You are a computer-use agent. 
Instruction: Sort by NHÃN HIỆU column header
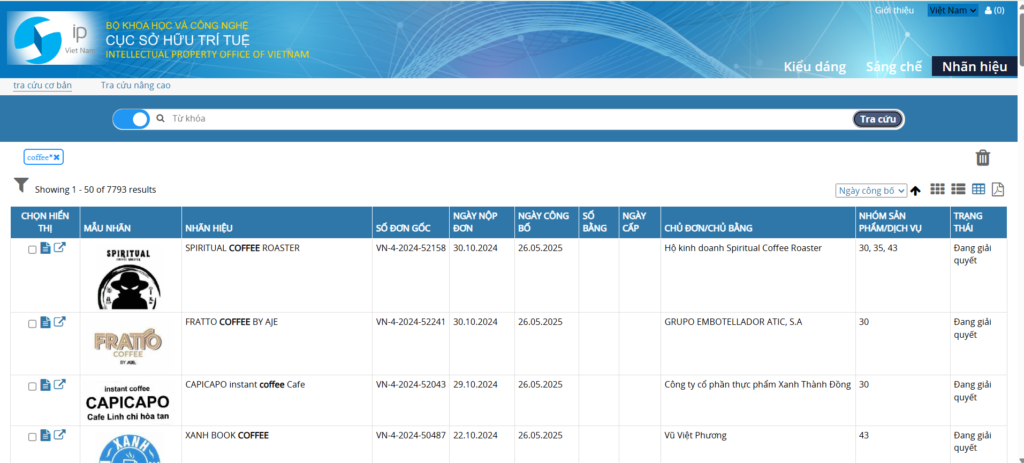click(209, 228)
